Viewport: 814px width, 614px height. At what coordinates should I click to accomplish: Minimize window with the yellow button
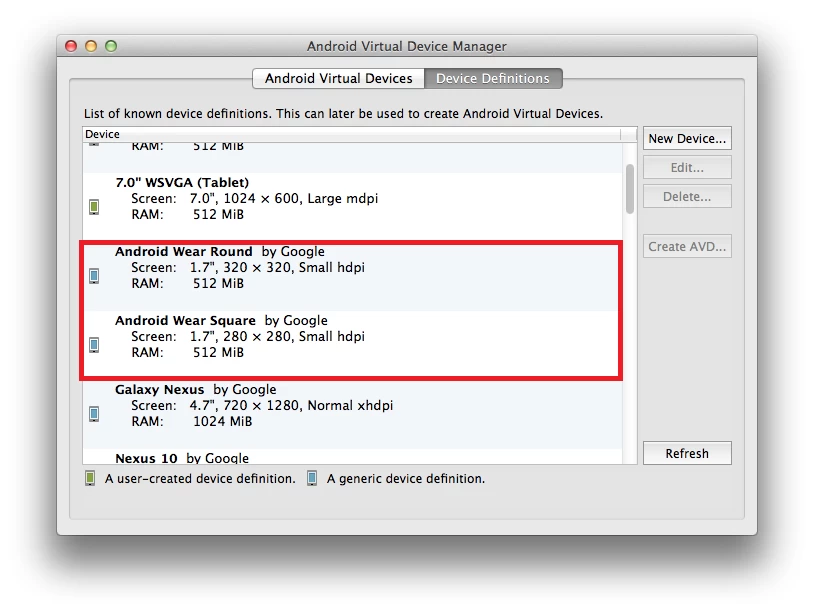91,46
